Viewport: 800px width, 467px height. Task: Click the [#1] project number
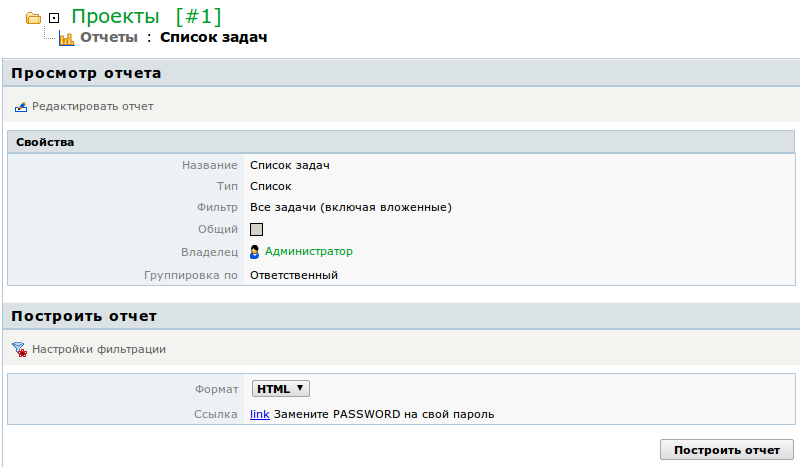[x=197, y=17]
